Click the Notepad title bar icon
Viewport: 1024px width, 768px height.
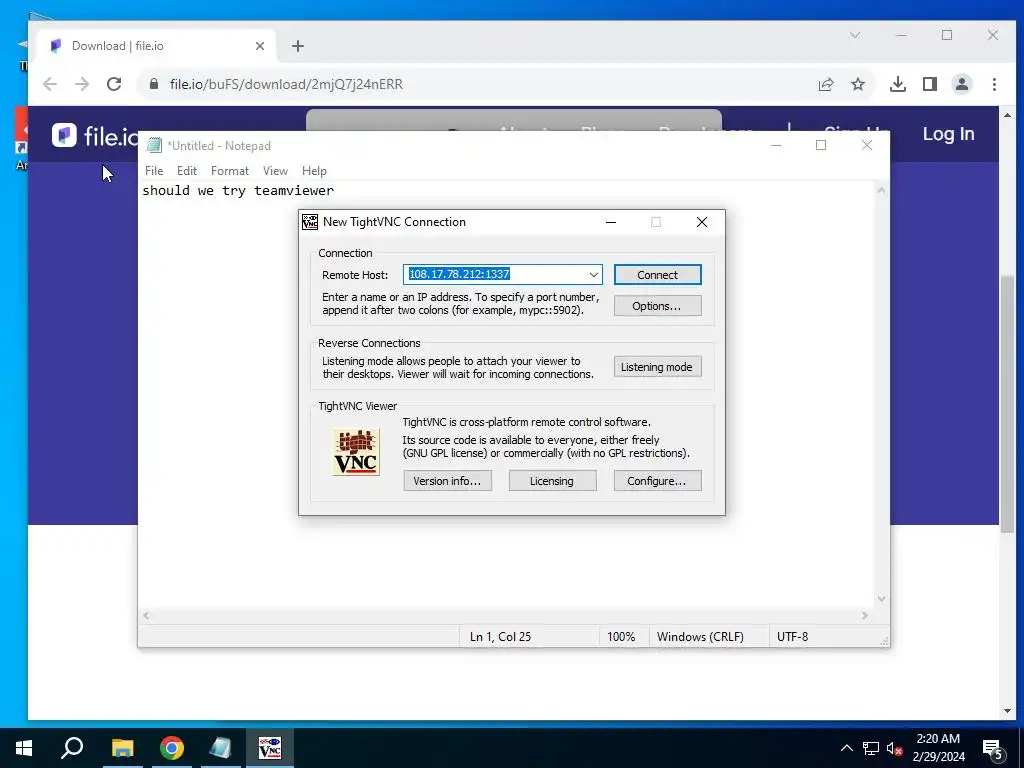[154, 146]
